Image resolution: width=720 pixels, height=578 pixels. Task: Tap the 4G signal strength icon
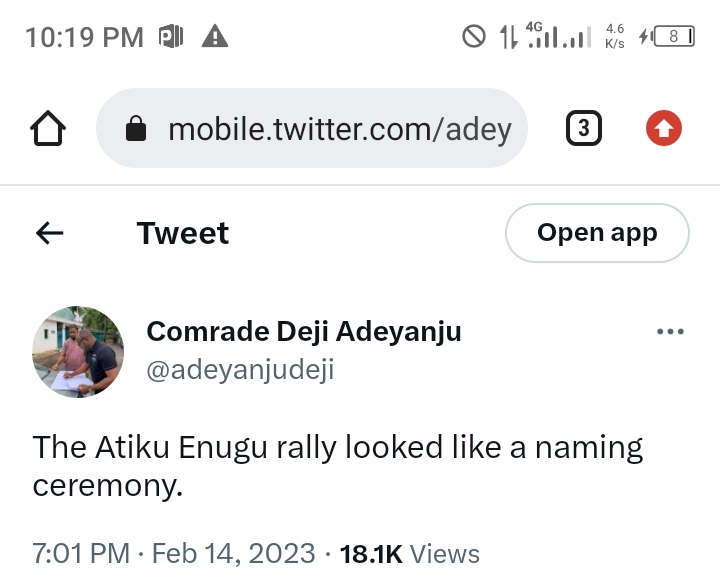pyautogui.click(x=542, y=36)
